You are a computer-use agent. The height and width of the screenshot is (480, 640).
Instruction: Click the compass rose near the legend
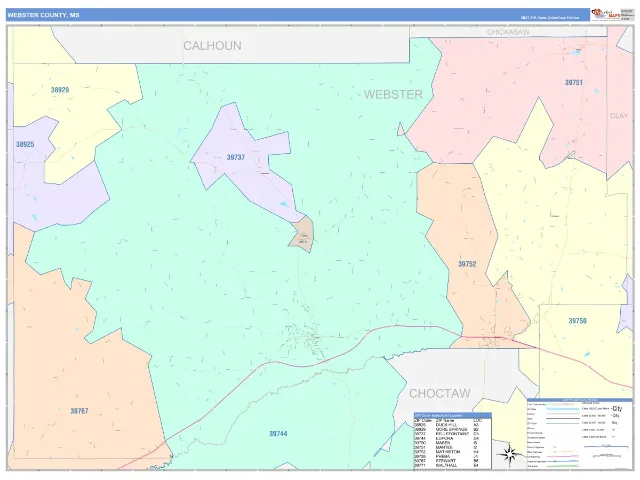[x=509, y=454]
